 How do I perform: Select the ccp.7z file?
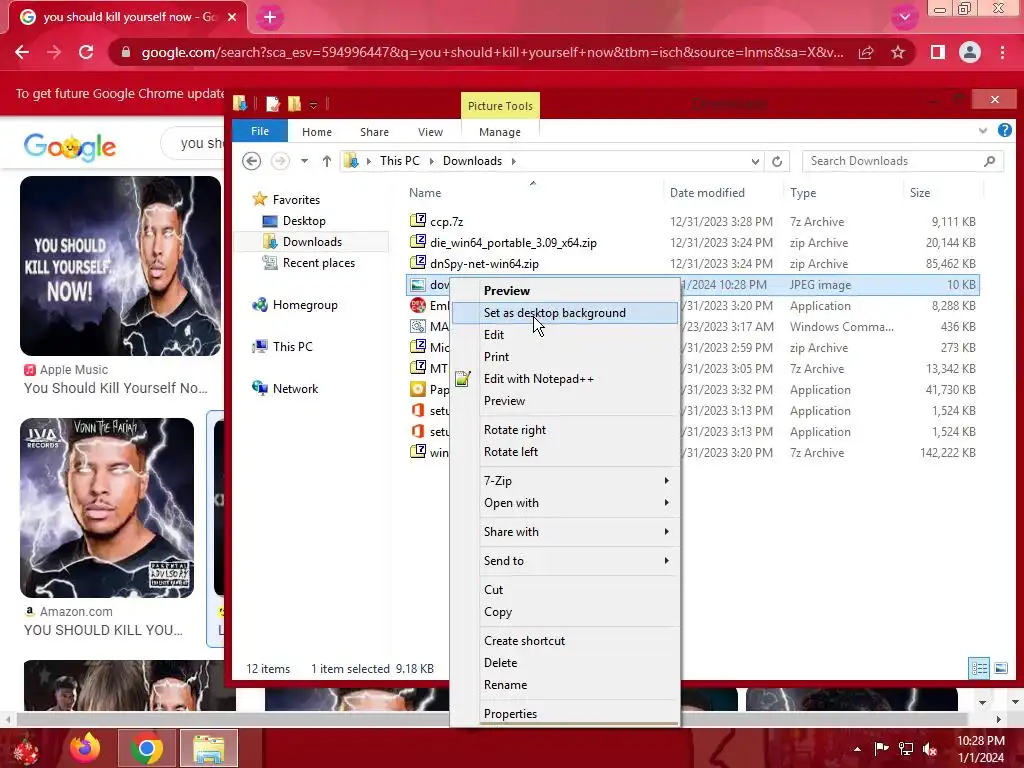[x=447, y=222]
